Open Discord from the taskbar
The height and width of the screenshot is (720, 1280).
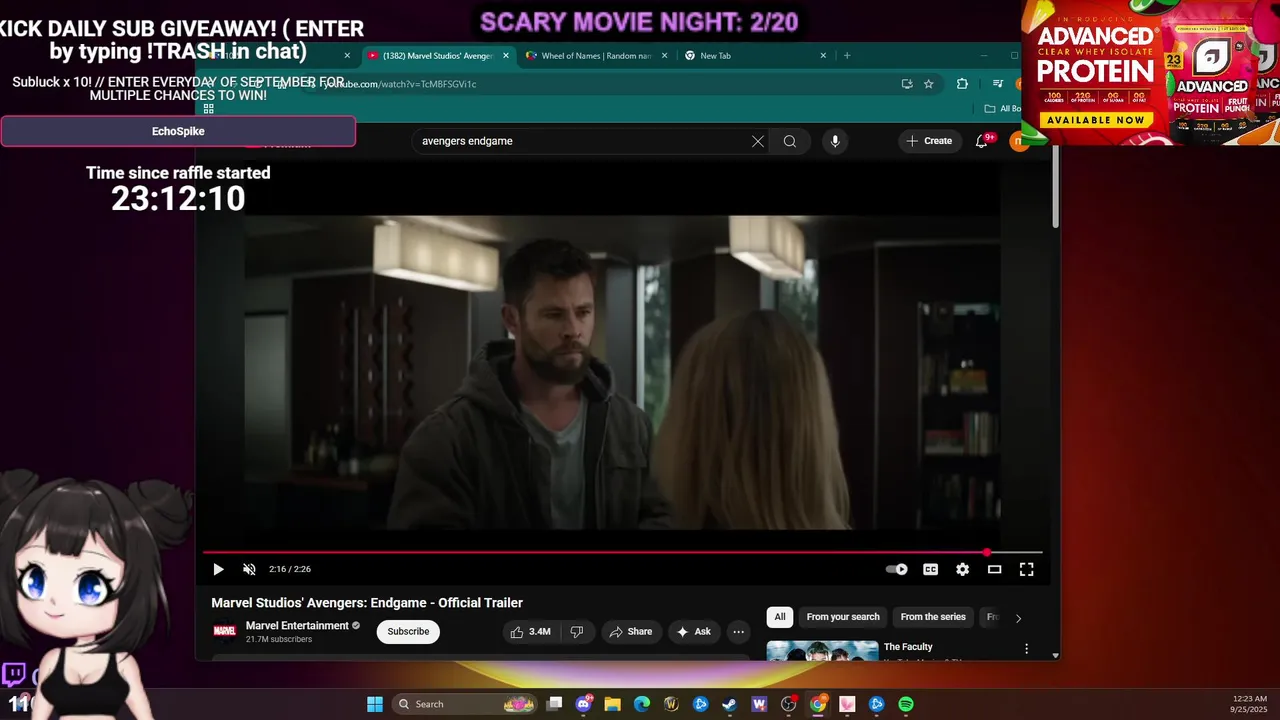click(x=584, y=704)
